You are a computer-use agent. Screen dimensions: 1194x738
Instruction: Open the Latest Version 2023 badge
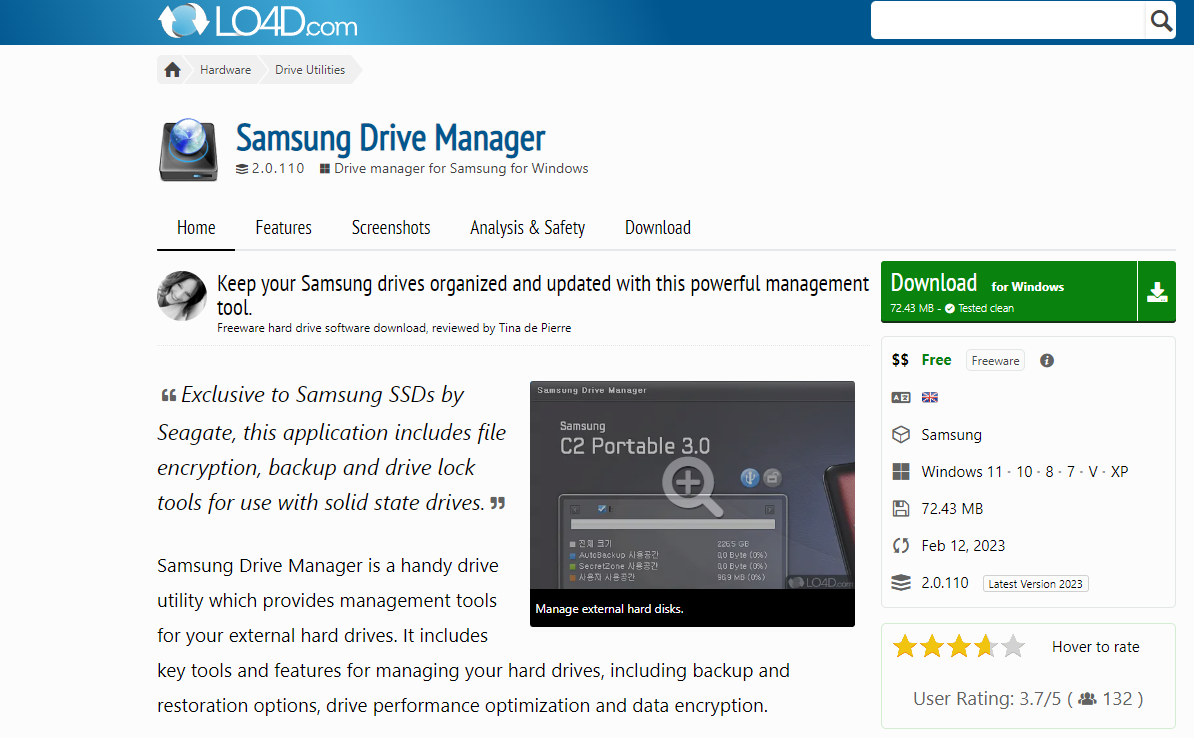point(1035,583)
